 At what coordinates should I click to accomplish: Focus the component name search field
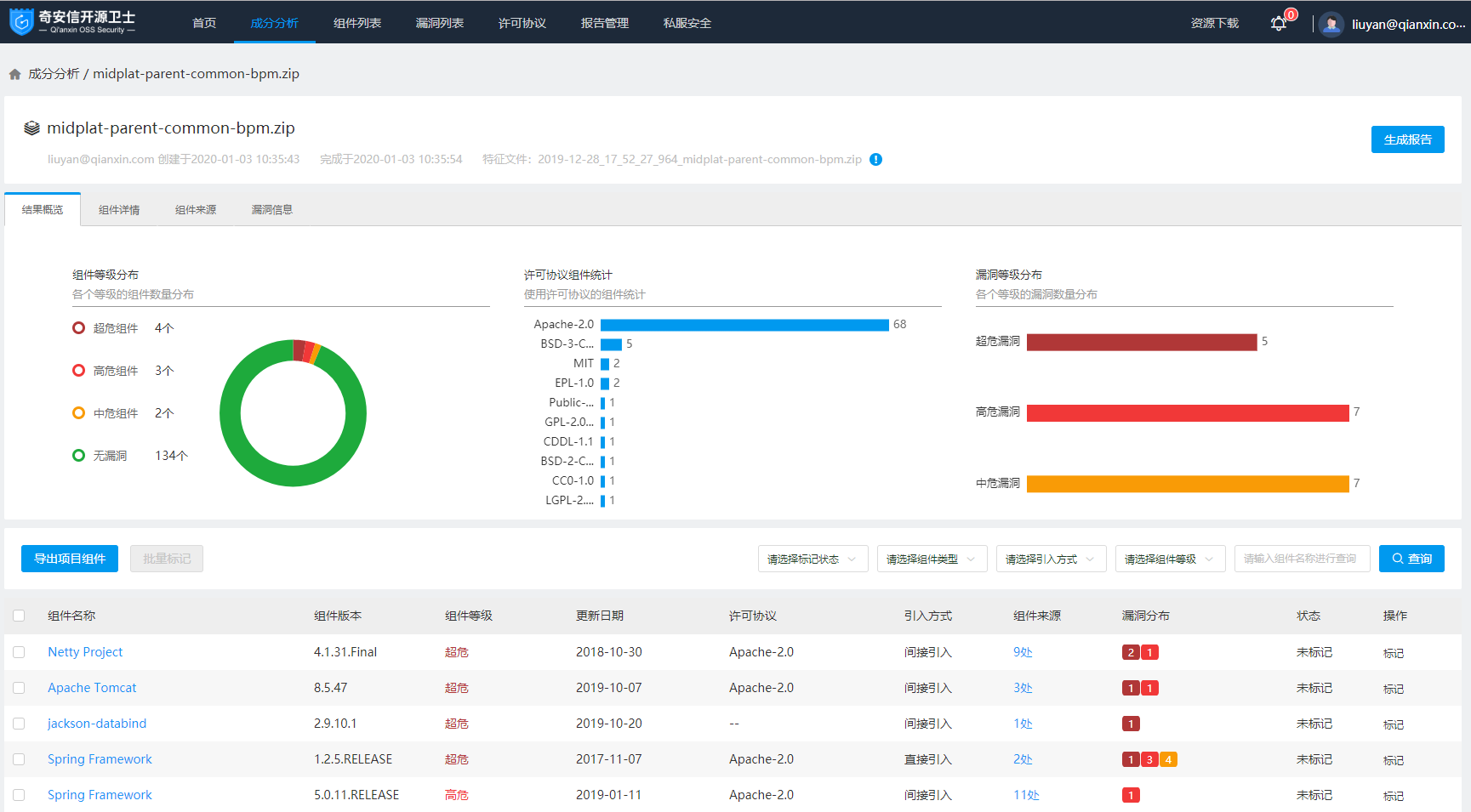(x=1302, y=559)
